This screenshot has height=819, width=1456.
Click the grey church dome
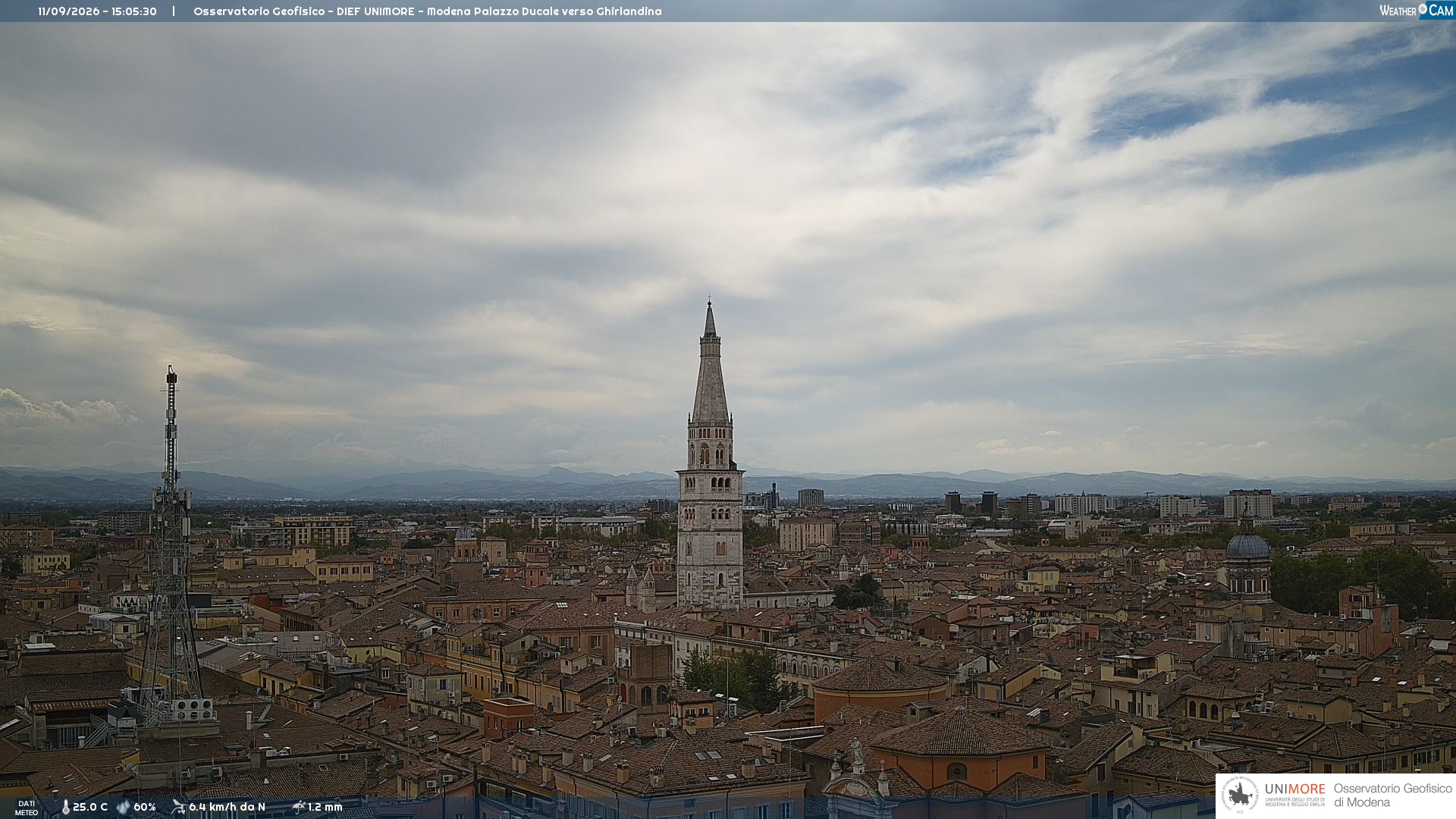click(x=1247, y=546)
